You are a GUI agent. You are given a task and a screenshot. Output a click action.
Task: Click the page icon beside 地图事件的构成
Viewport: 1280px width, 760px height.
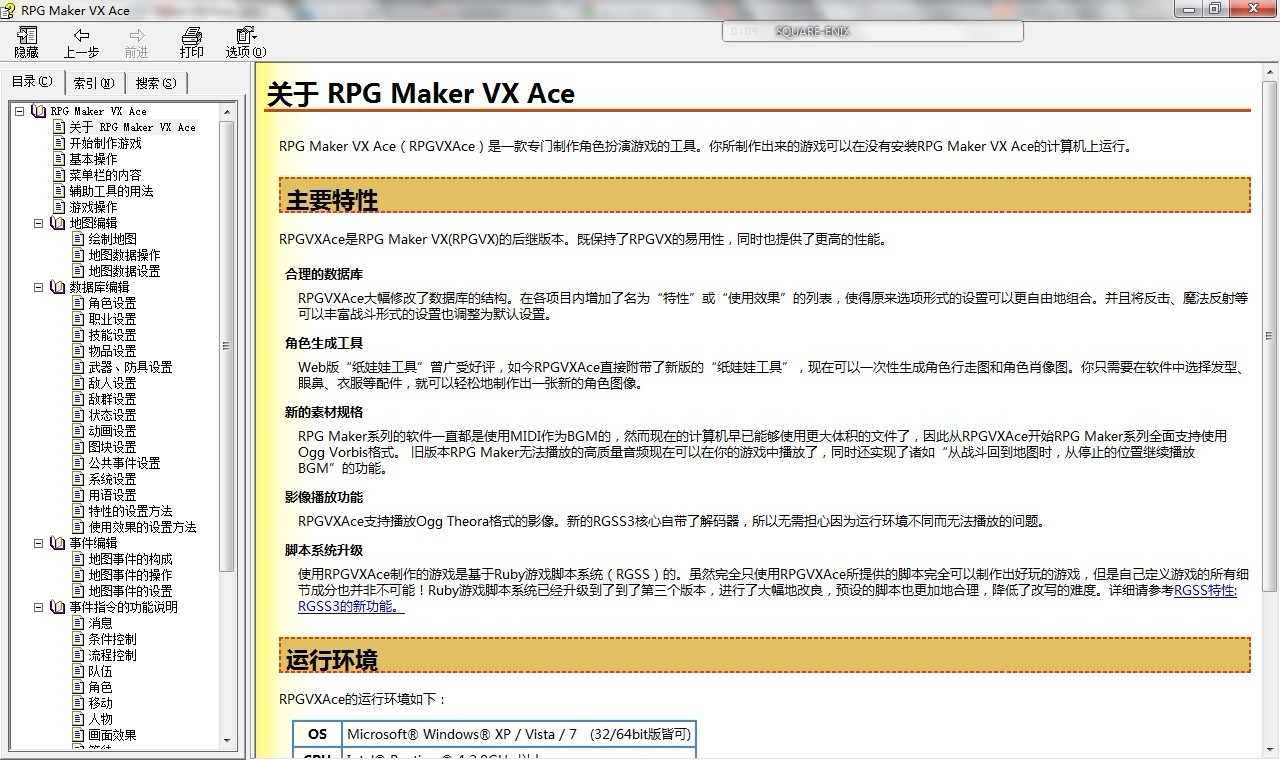tap(79, 559)
